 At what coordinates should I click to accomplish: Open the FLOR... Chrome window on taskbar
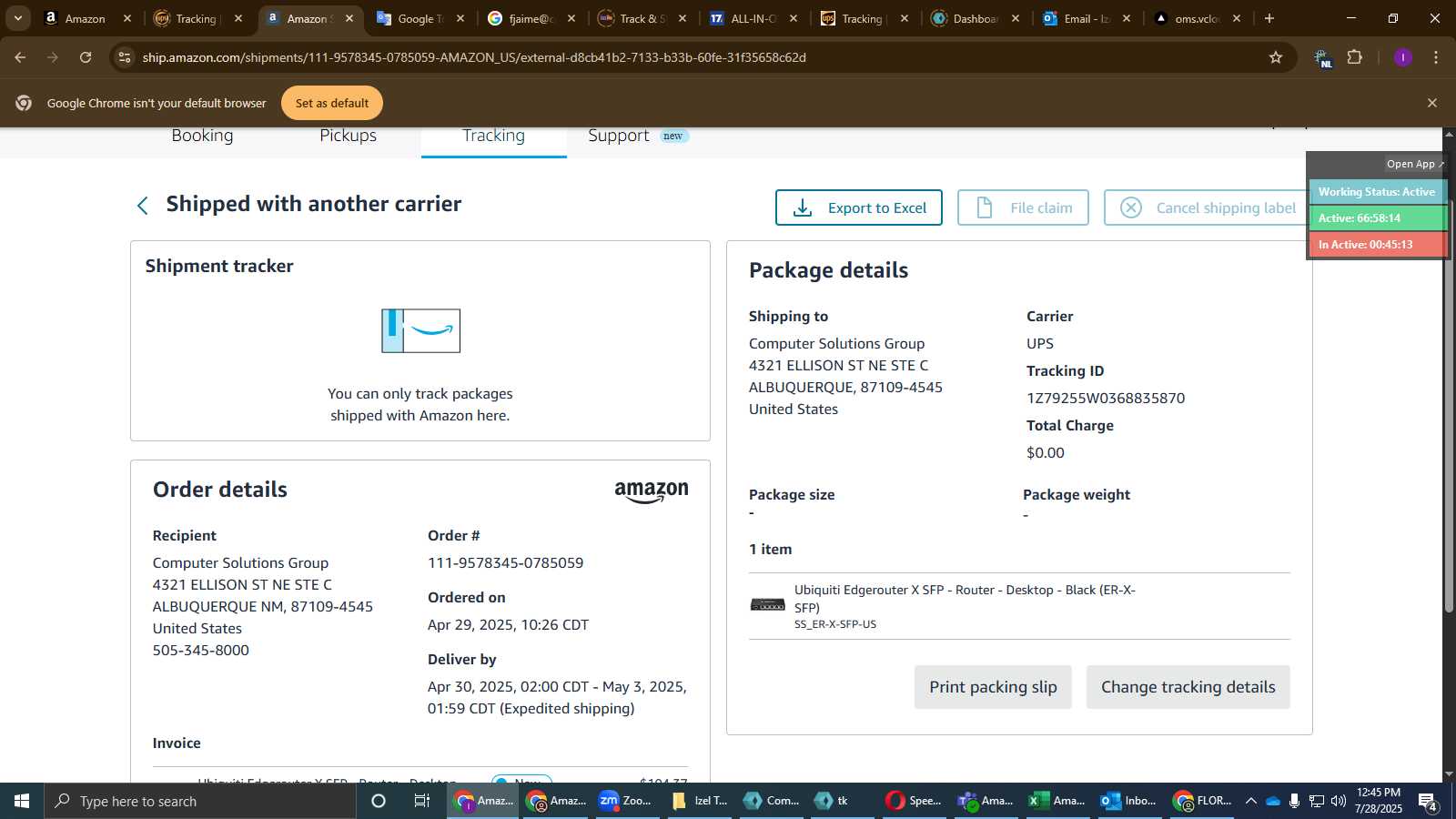[1201, 801]
